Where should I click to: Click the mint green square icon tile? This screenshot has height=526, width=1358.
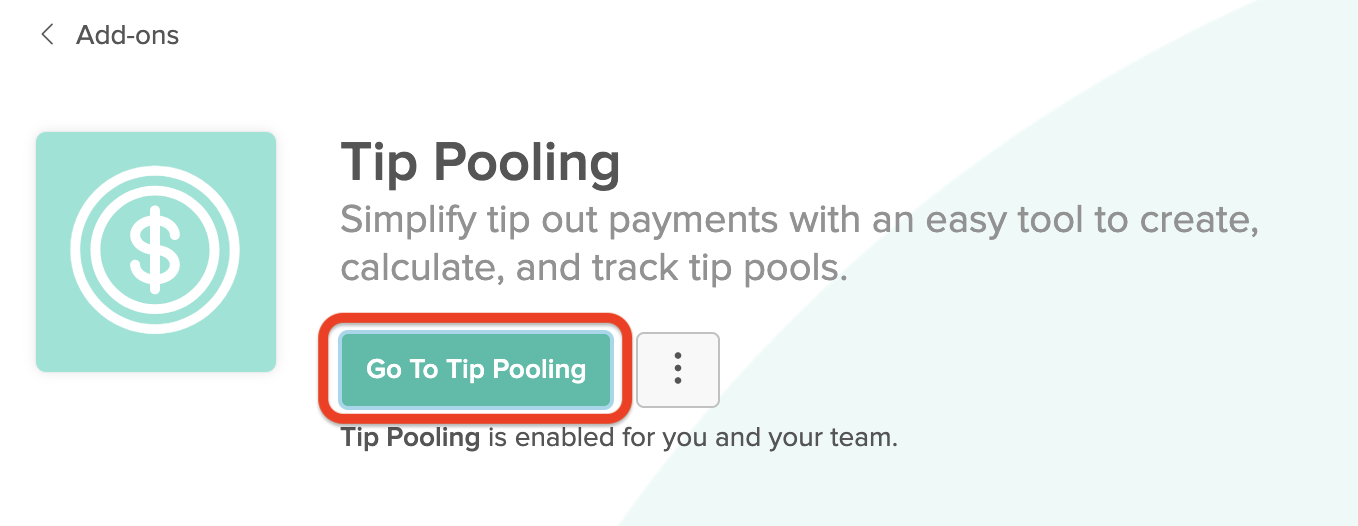156,252
